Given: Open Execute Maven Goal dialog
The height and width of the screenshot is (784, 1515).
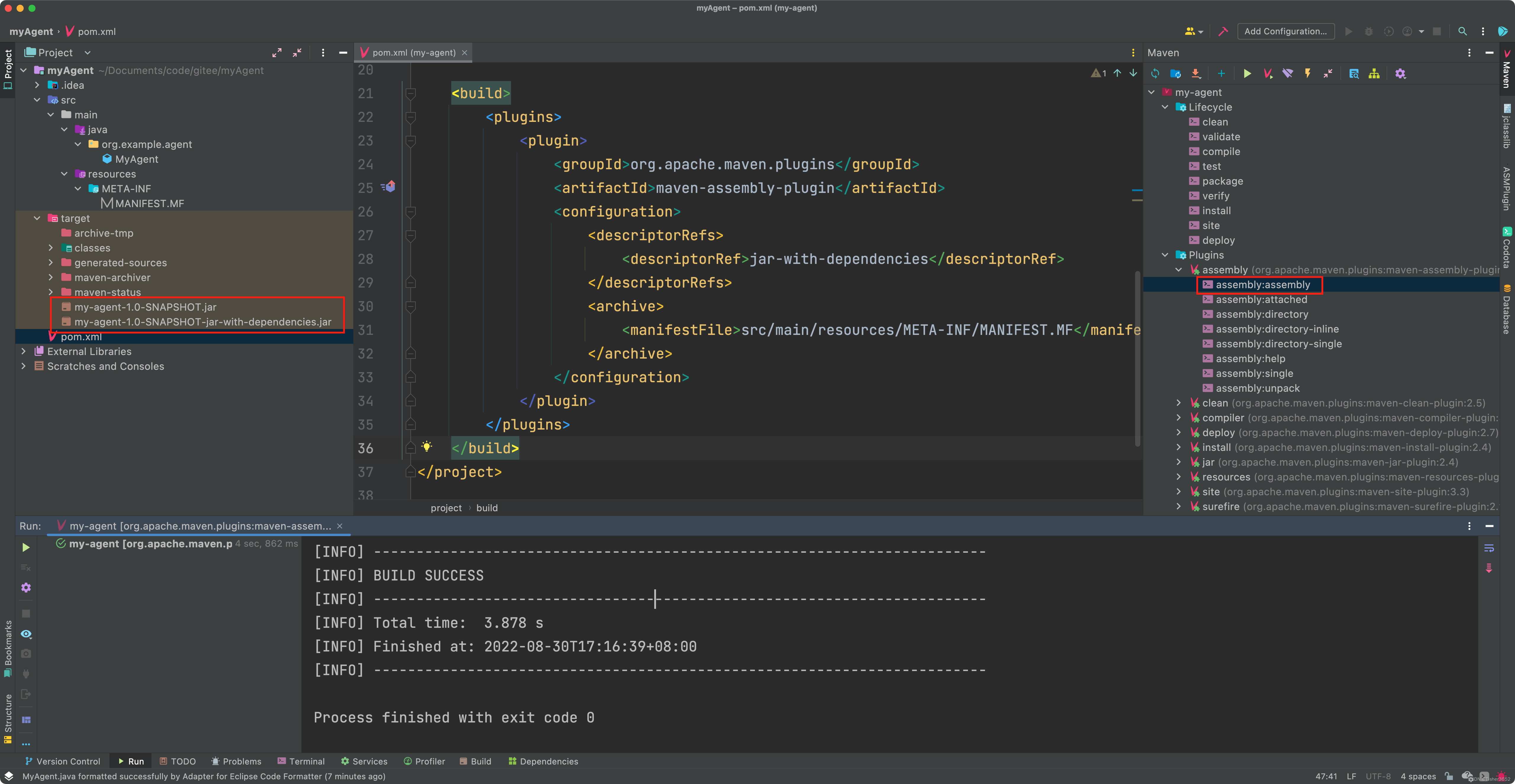Looking at the screenshot, I should tap(1267, 73).
